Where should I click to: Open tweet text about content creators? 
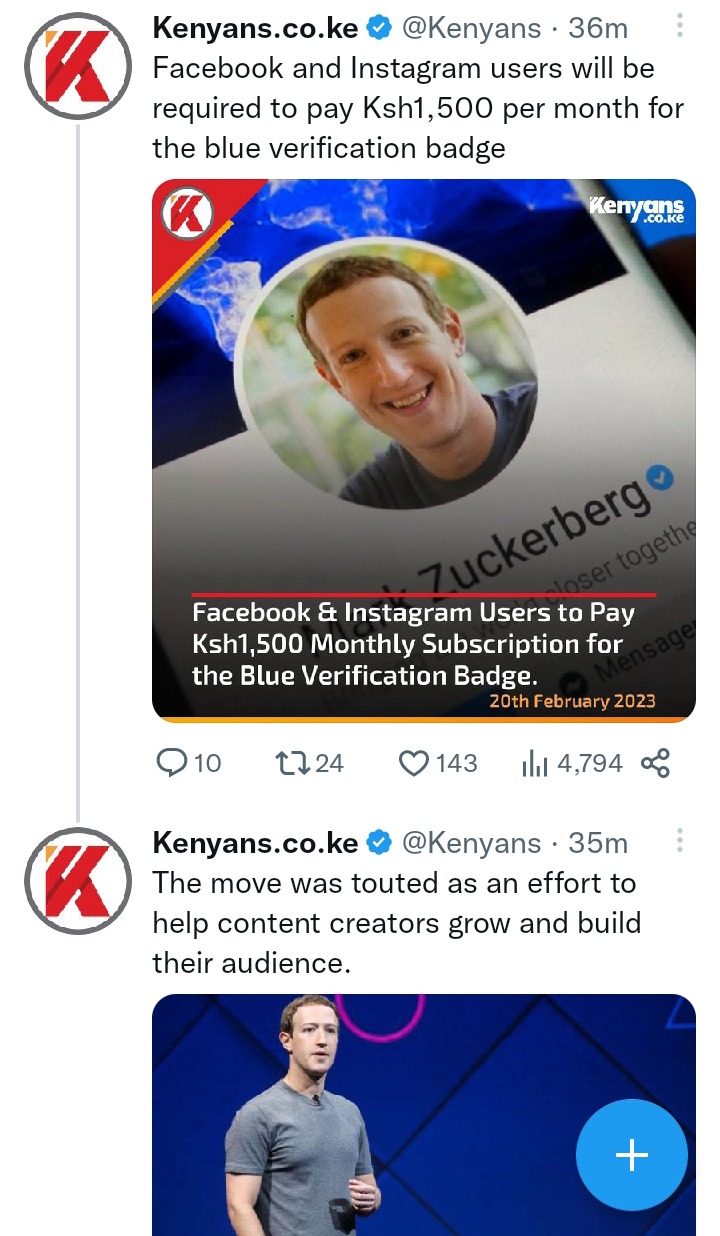click(x=396, y=923)
